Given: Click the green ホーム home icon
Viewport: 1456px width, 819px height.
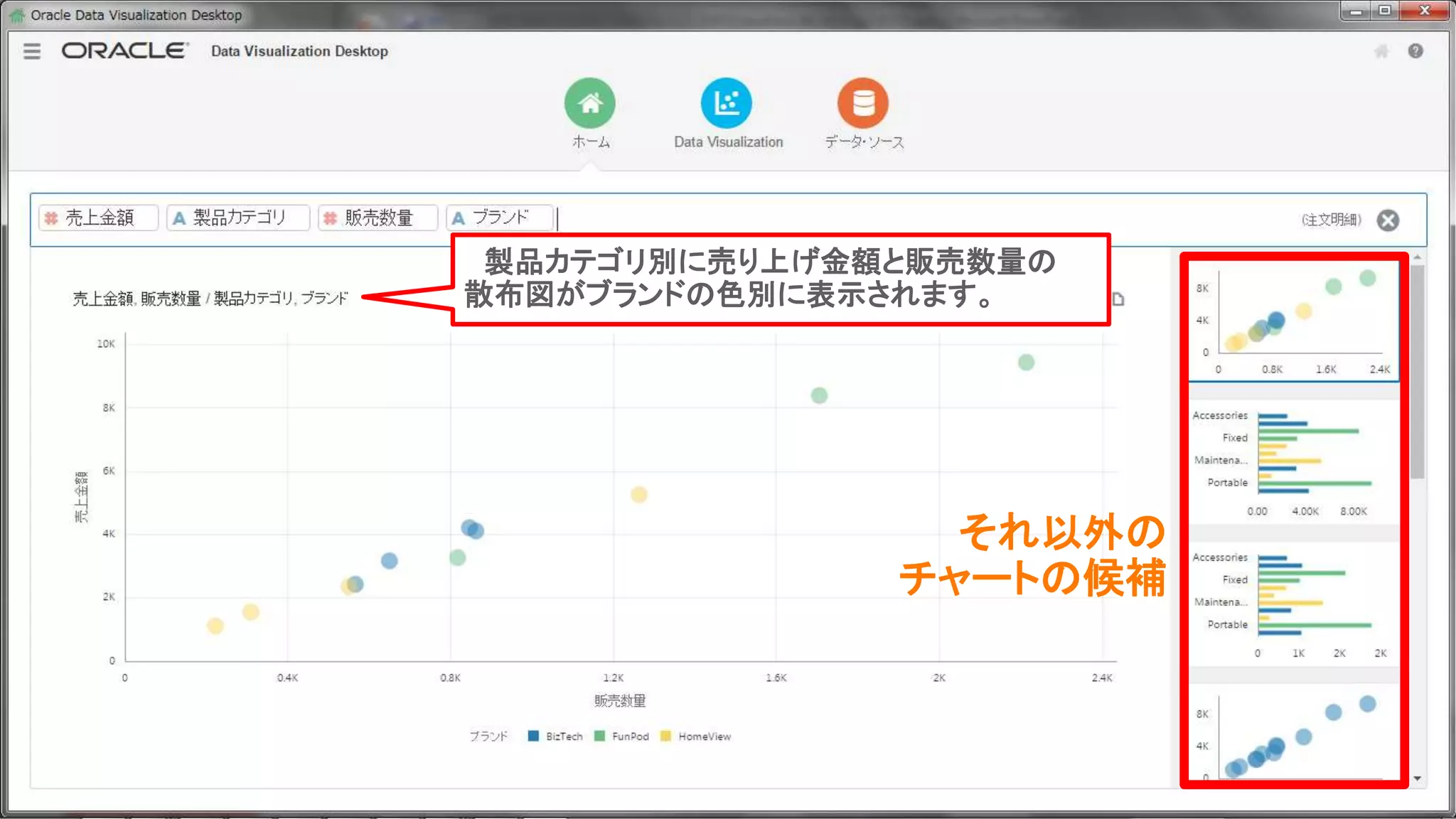Looking at the screenshot, I should coord(590,103).
